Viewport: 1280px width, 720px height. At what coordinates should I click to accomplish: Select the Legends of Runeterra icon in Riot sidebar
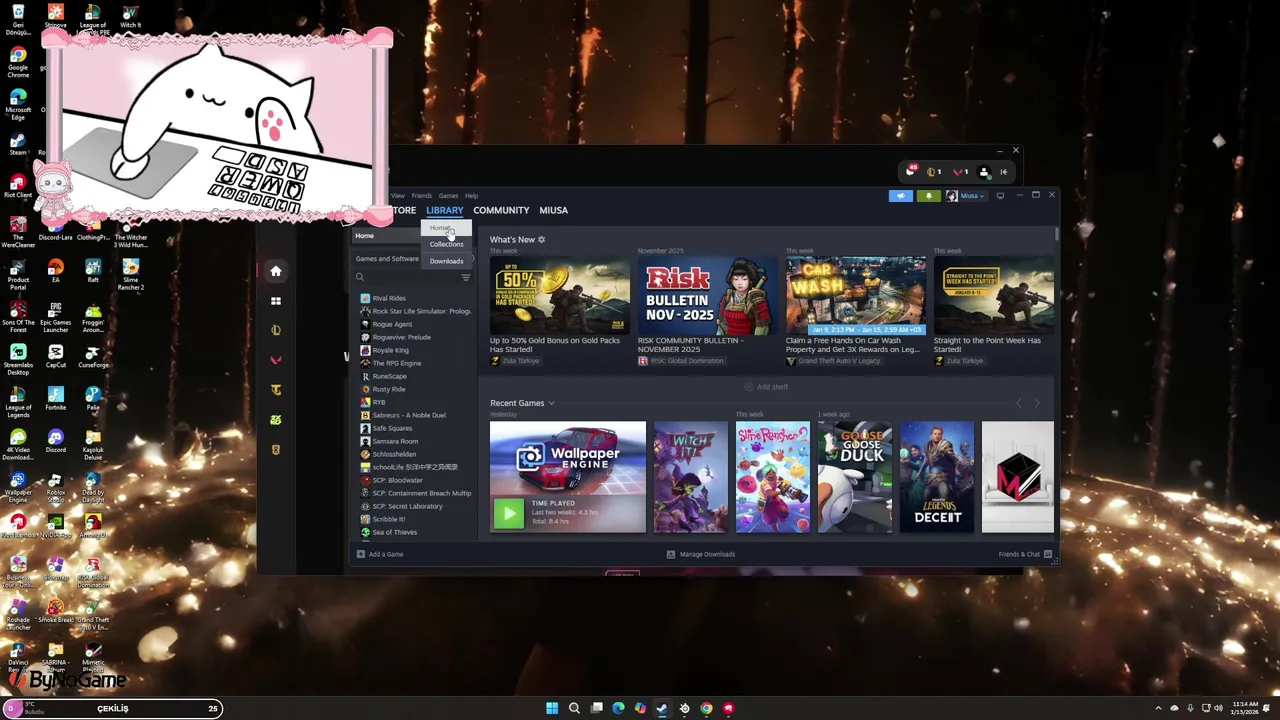(276, 450)
